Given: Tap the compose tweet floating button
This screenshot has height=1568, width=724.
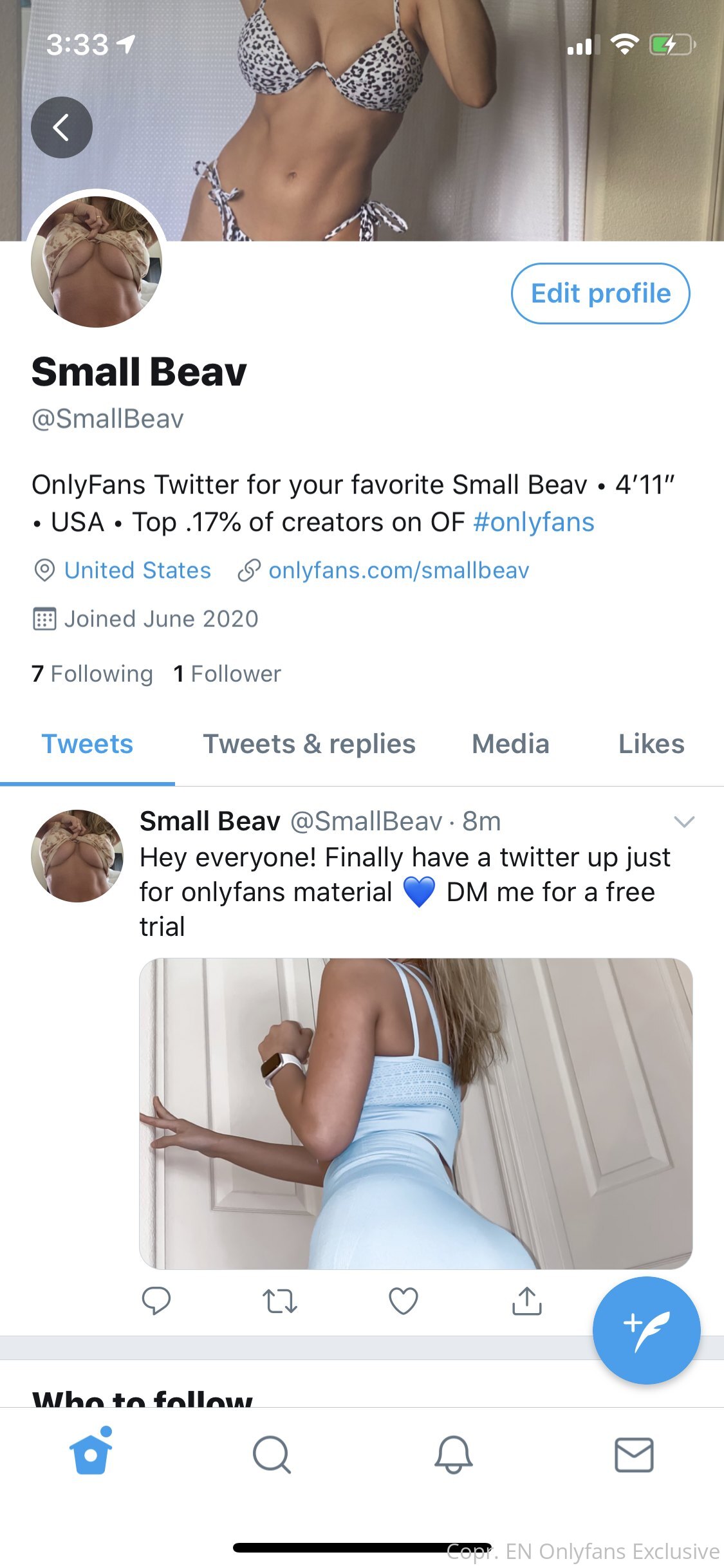Looking at the screenshot, I should pyautogui.click(x=646, y=1330).
